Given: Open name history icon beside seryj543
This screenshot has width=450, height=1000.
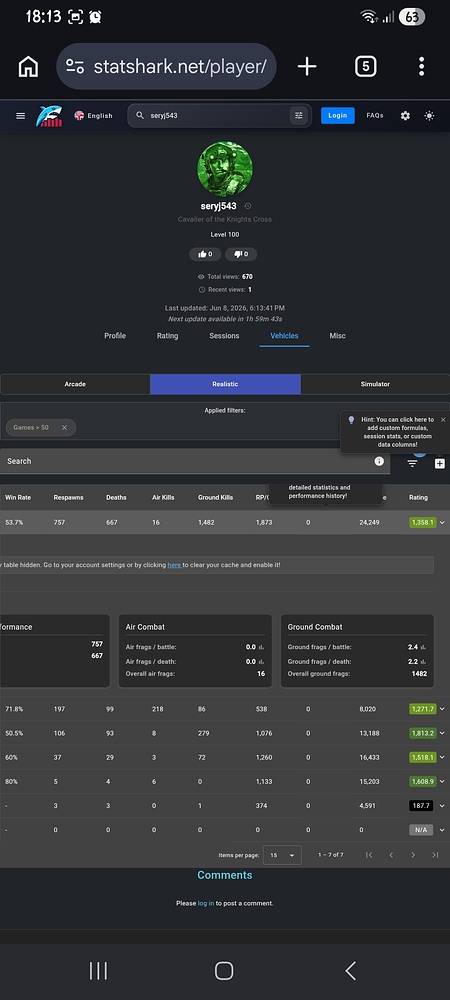Looking at the screenshot, I should (x=248, y=206).
